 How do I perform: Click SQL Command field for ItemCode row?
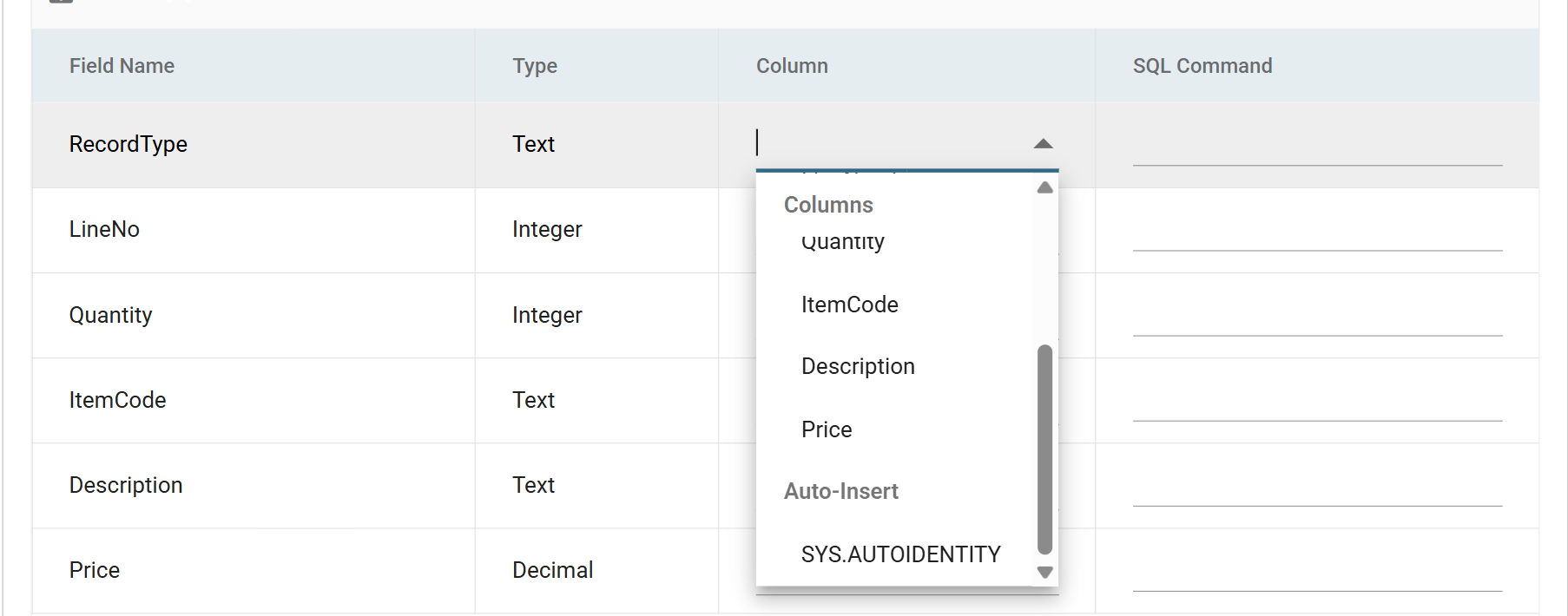pyautogui.click(x=1317, y=400)
